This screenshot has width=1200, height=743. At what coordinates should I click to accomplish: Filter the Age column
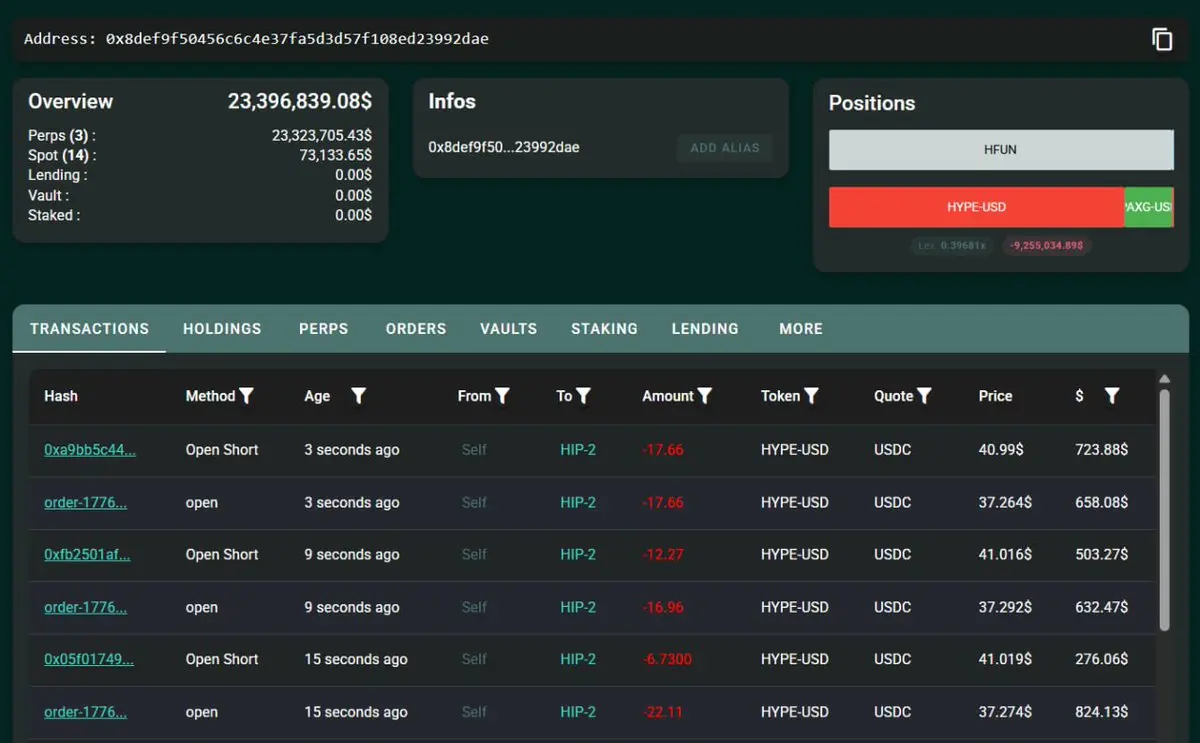[358, 396]
